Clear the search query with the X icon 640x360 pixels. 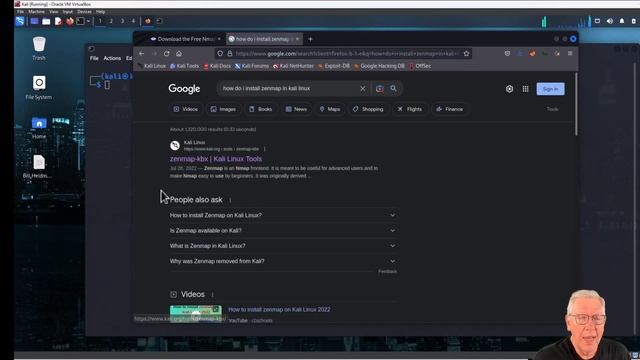(362, 88)
